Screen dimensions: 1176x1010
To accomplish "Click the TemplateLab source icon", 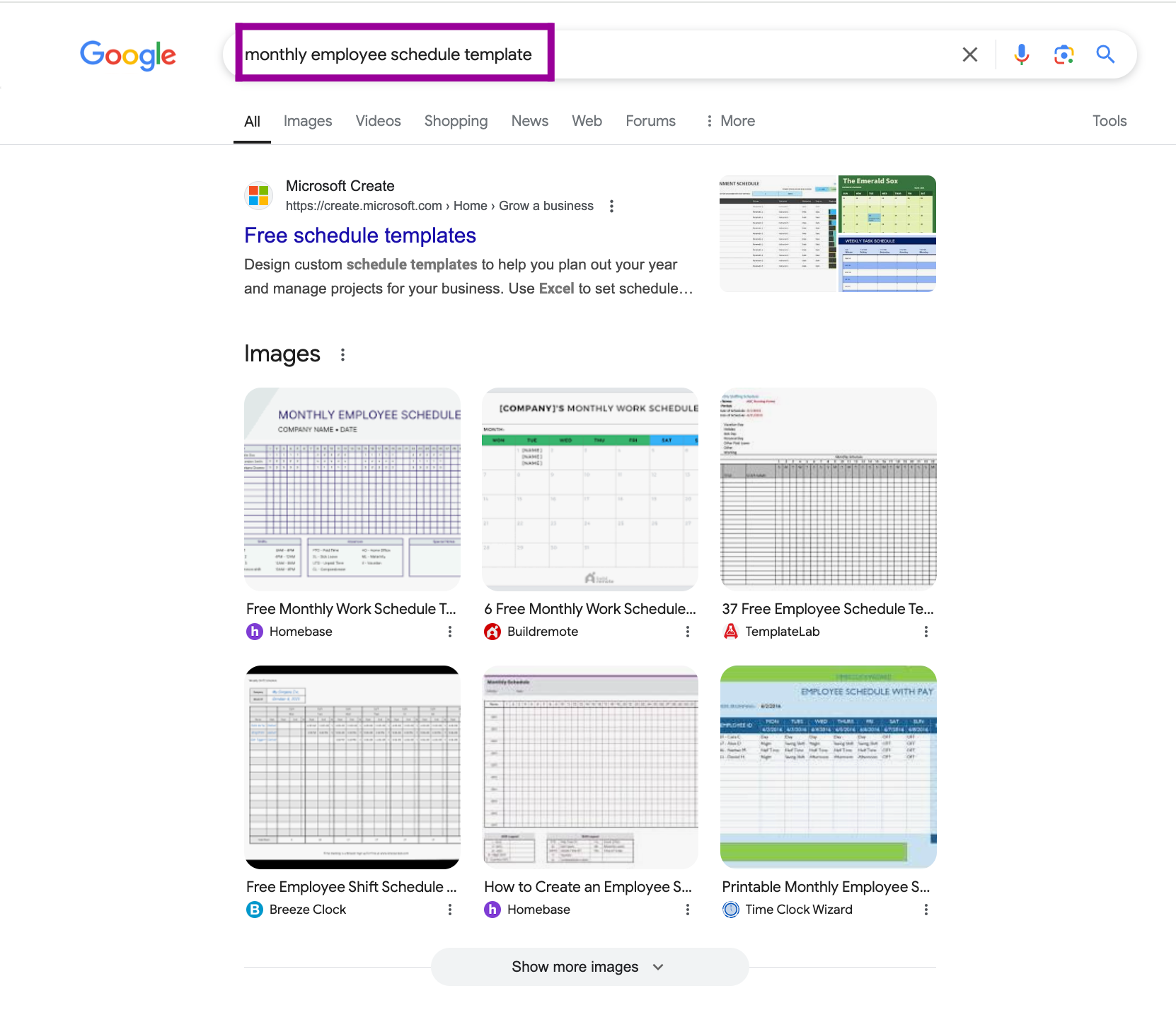I will pos(731,632).
